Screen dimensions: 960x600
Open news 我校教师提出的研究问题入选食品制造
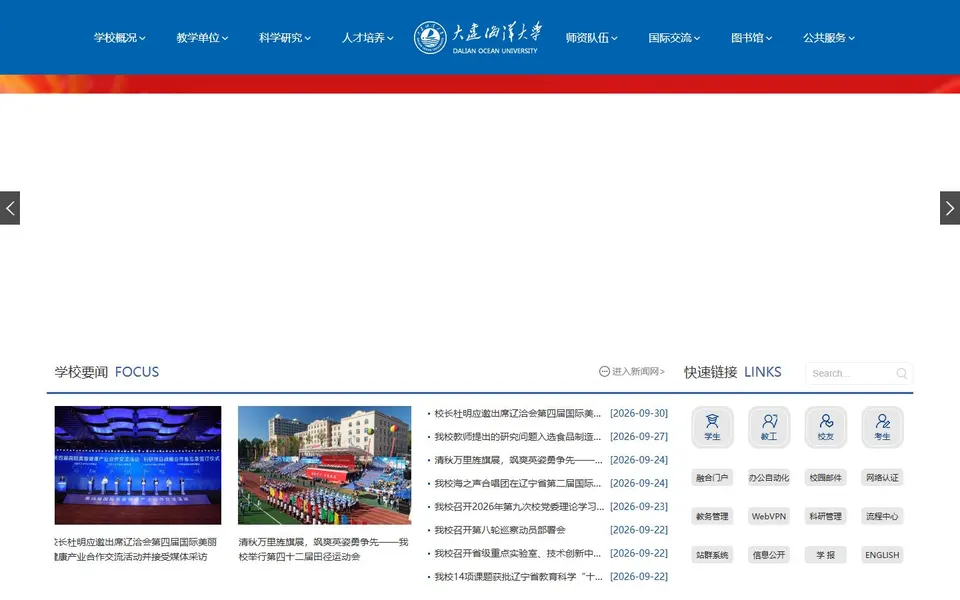point(517,437)
